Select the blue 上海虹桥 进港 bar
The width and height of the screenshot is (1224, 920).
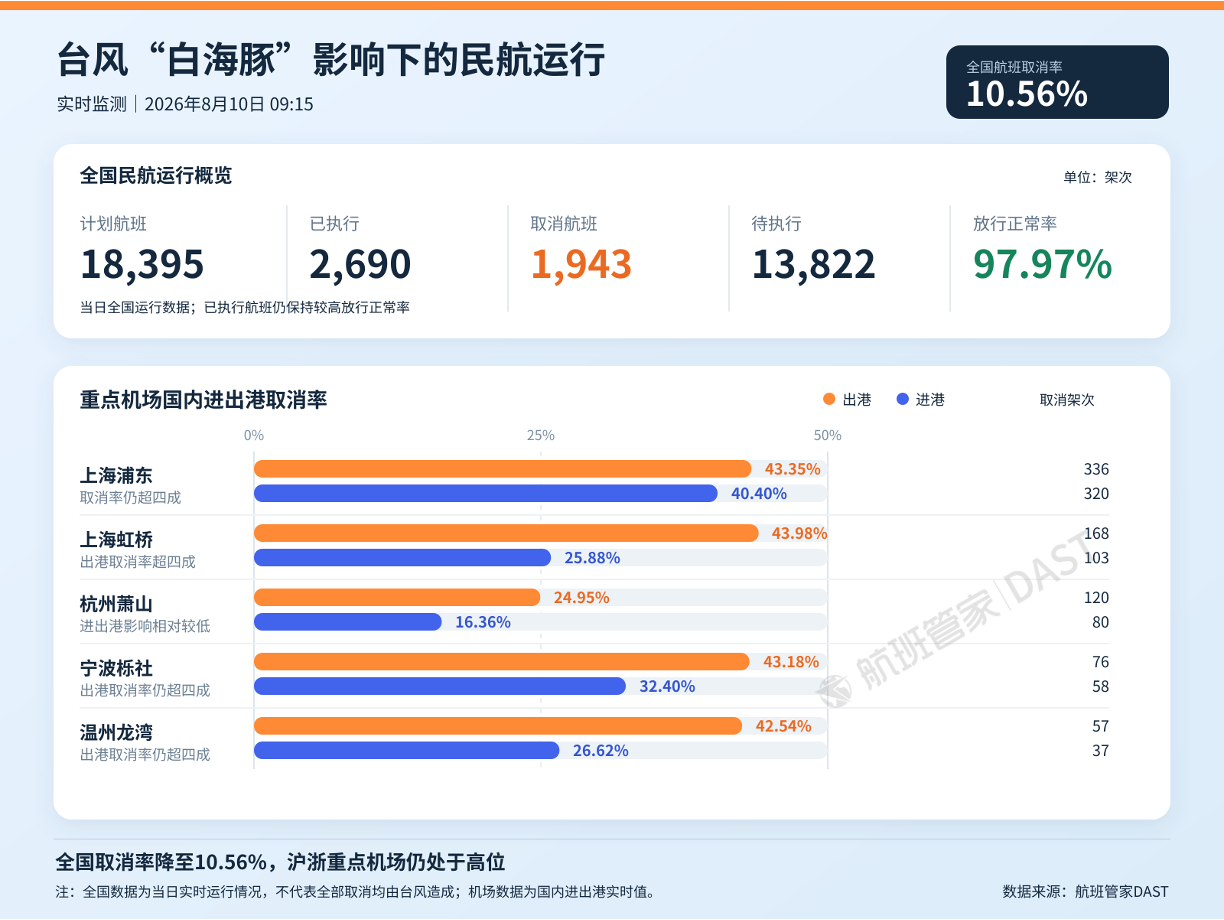402,558
